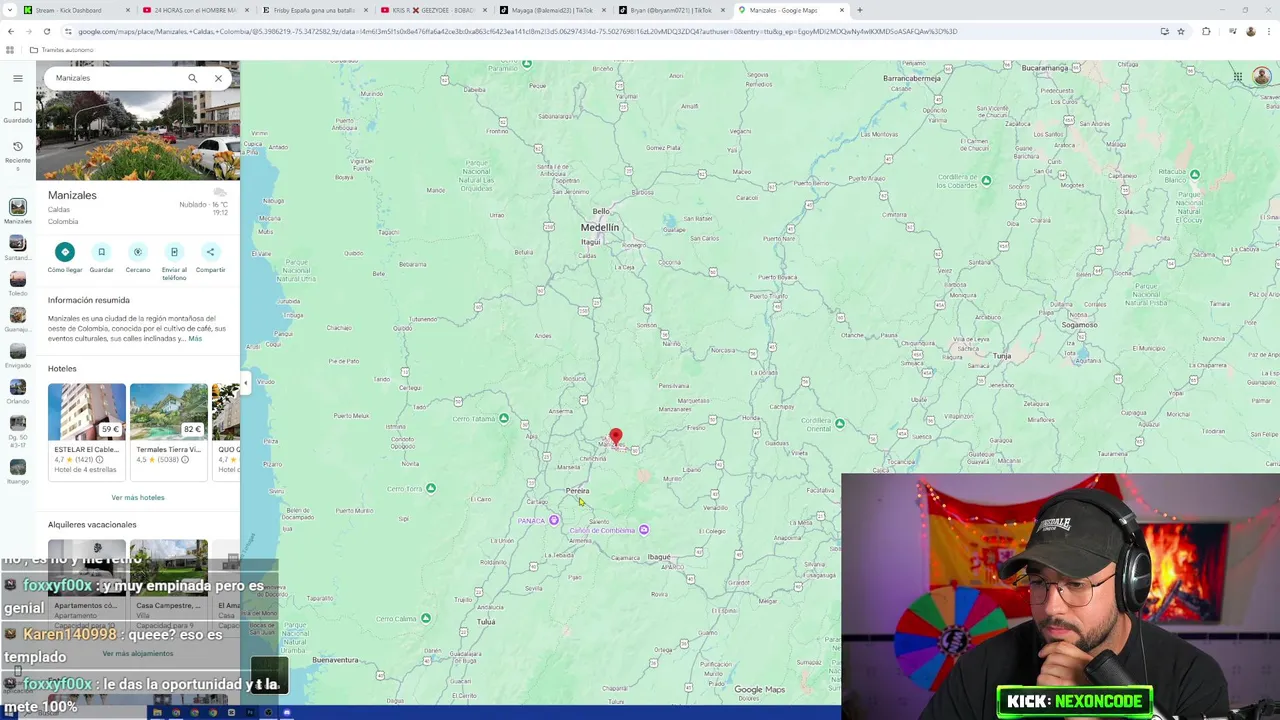Click the Pereira label on the map
This screenshot has width=1280, height=720.
point(578,491)
